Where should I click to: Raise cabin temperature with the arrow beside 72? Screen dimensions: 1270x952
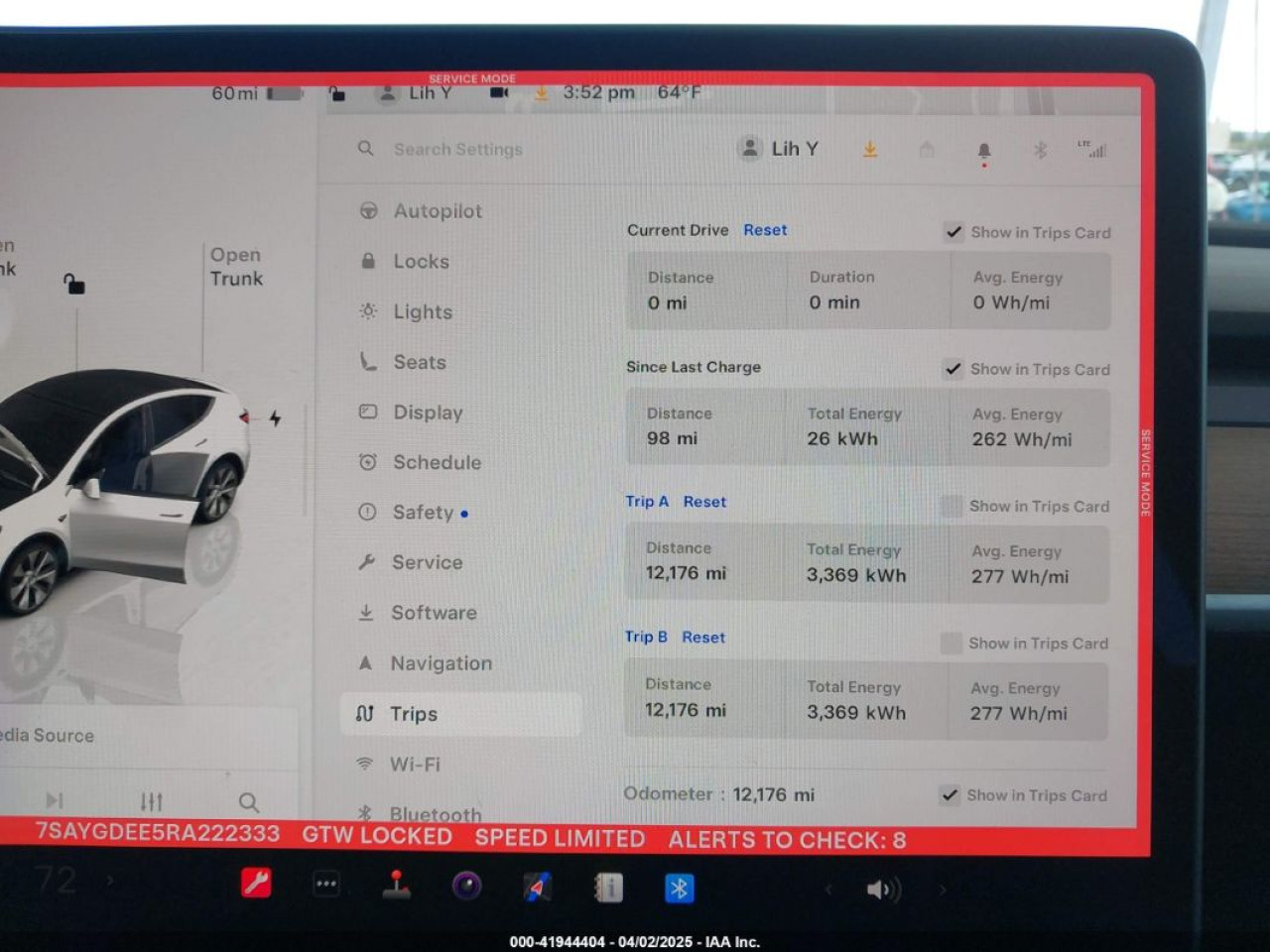tap(109, 880)
